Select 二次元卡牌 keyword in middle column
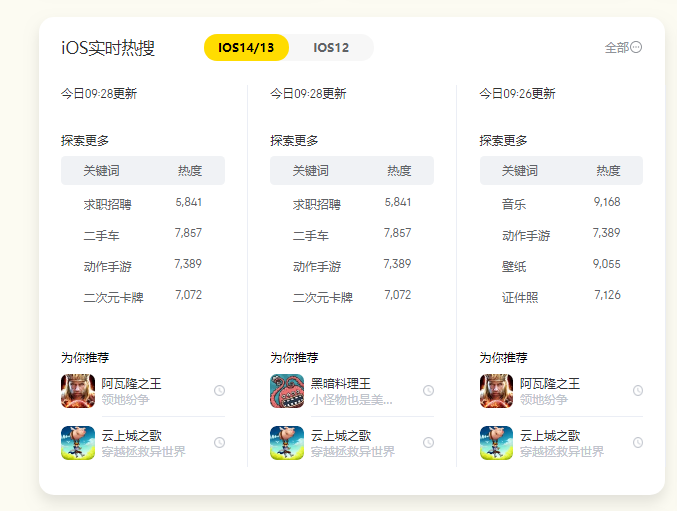The width and height of the screenshot is (677, 511). 323,297
